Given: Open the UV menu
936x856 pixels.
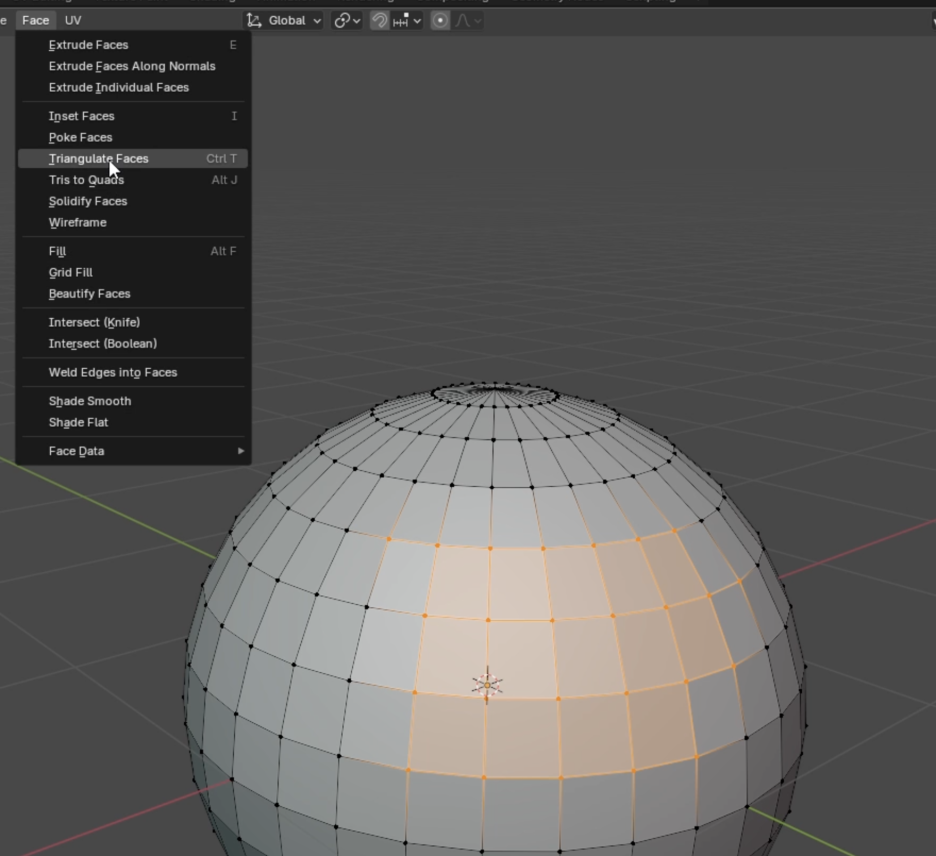Looking at the screenshot, I should 73,20.
